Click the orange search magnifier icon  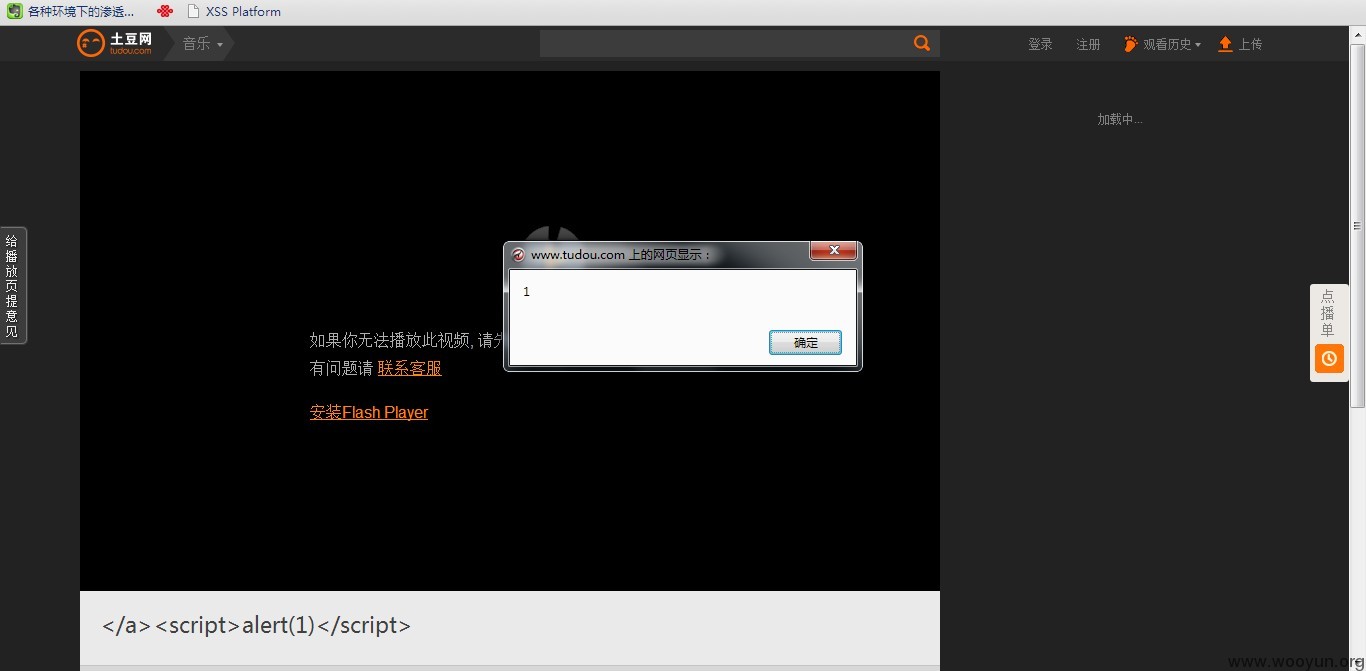click(x=922, y=43)
